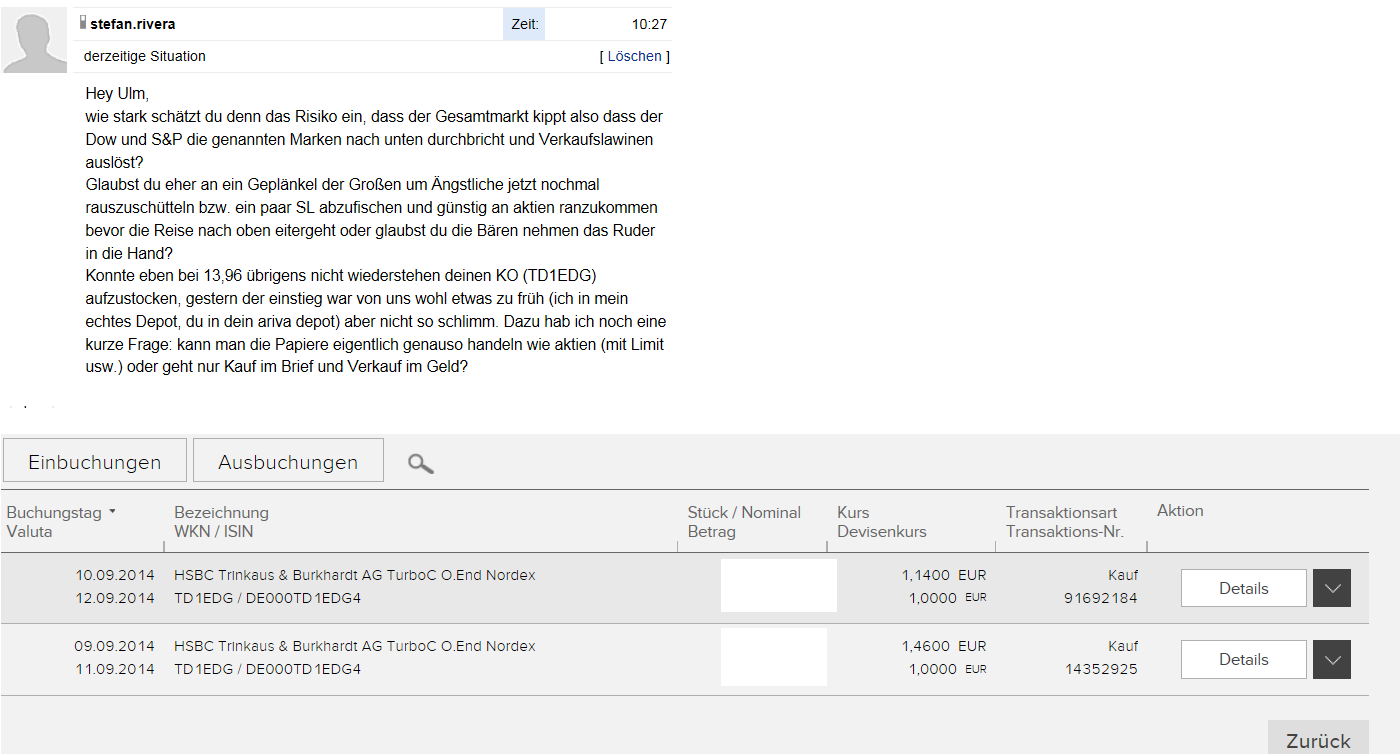Image resolution: width=1400 pixels, height=754 pixels.
Task: Select the message subject 'derzeitige Situation'
Action: tap(145, 57)
